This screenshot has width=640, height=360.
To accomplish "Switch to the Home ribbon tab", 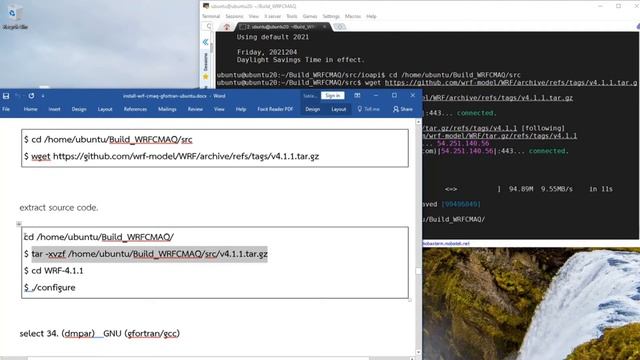I will click(31, 109).
